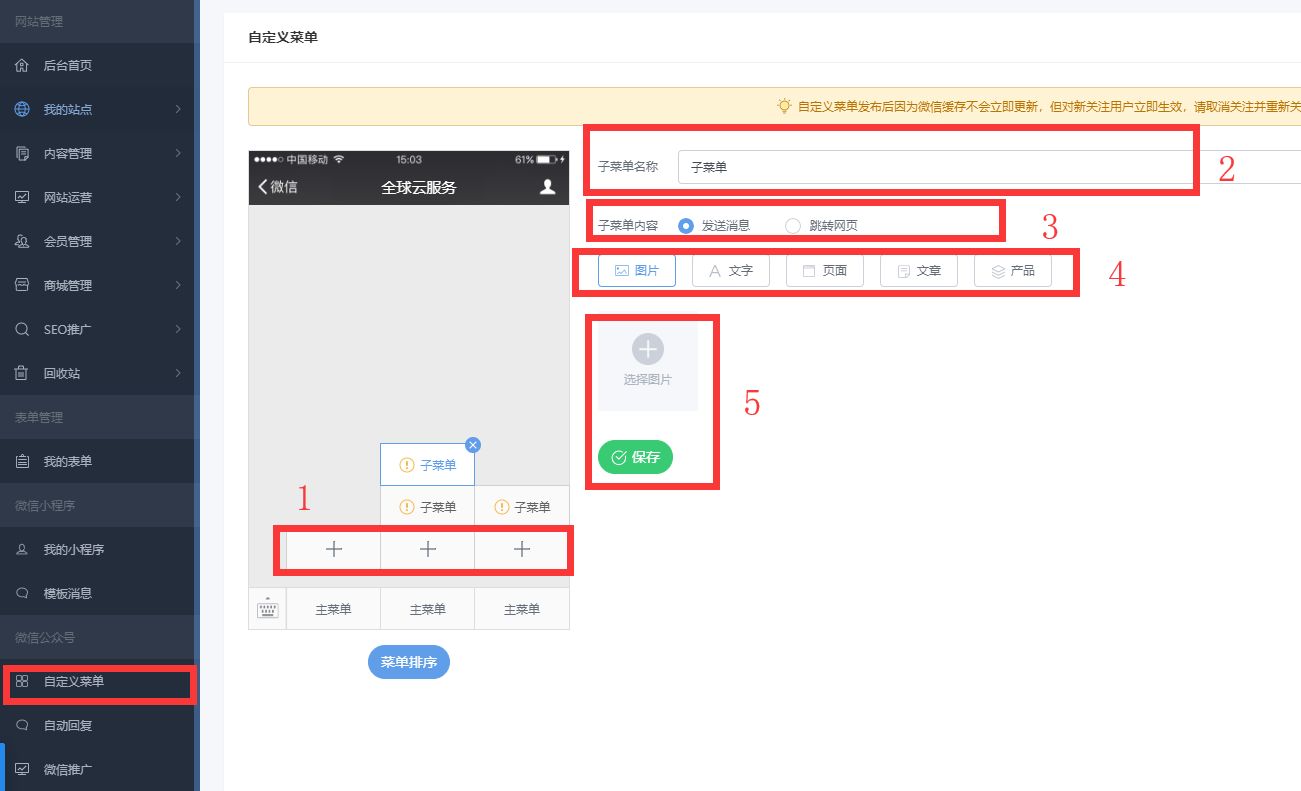The width and height of the screenshot is (1301, 791).
Task: Switch to the 产品 message type tab
Action: 1012,271
